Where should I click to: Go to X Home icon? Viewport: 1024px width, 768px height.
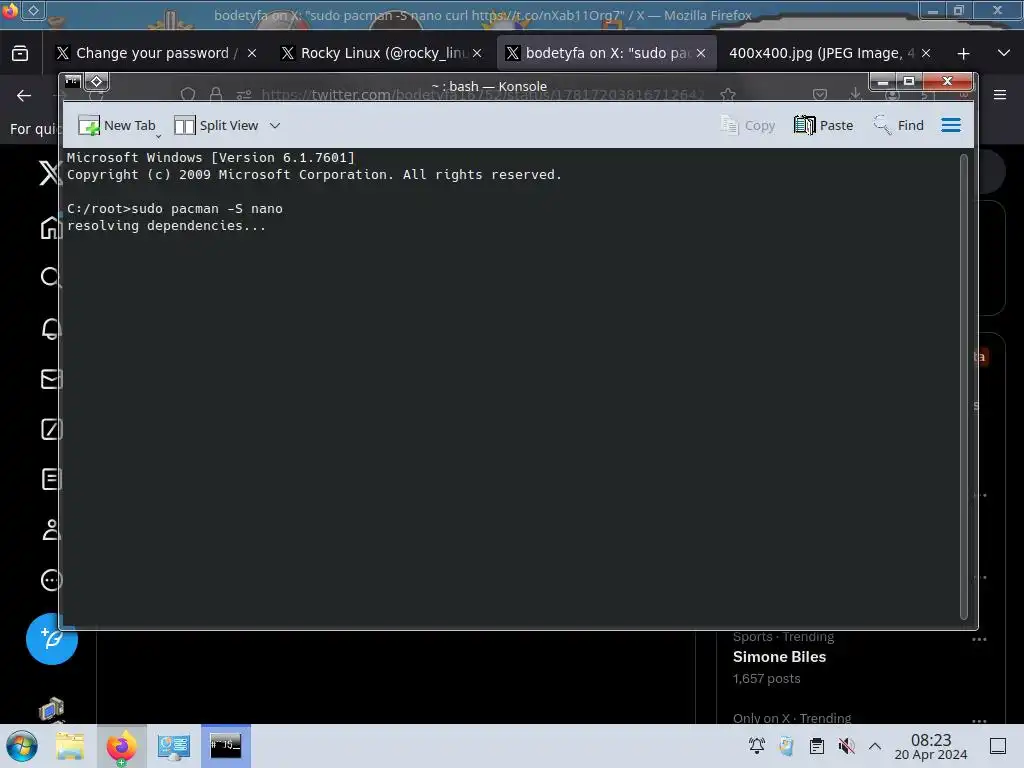tap(51, 227)
